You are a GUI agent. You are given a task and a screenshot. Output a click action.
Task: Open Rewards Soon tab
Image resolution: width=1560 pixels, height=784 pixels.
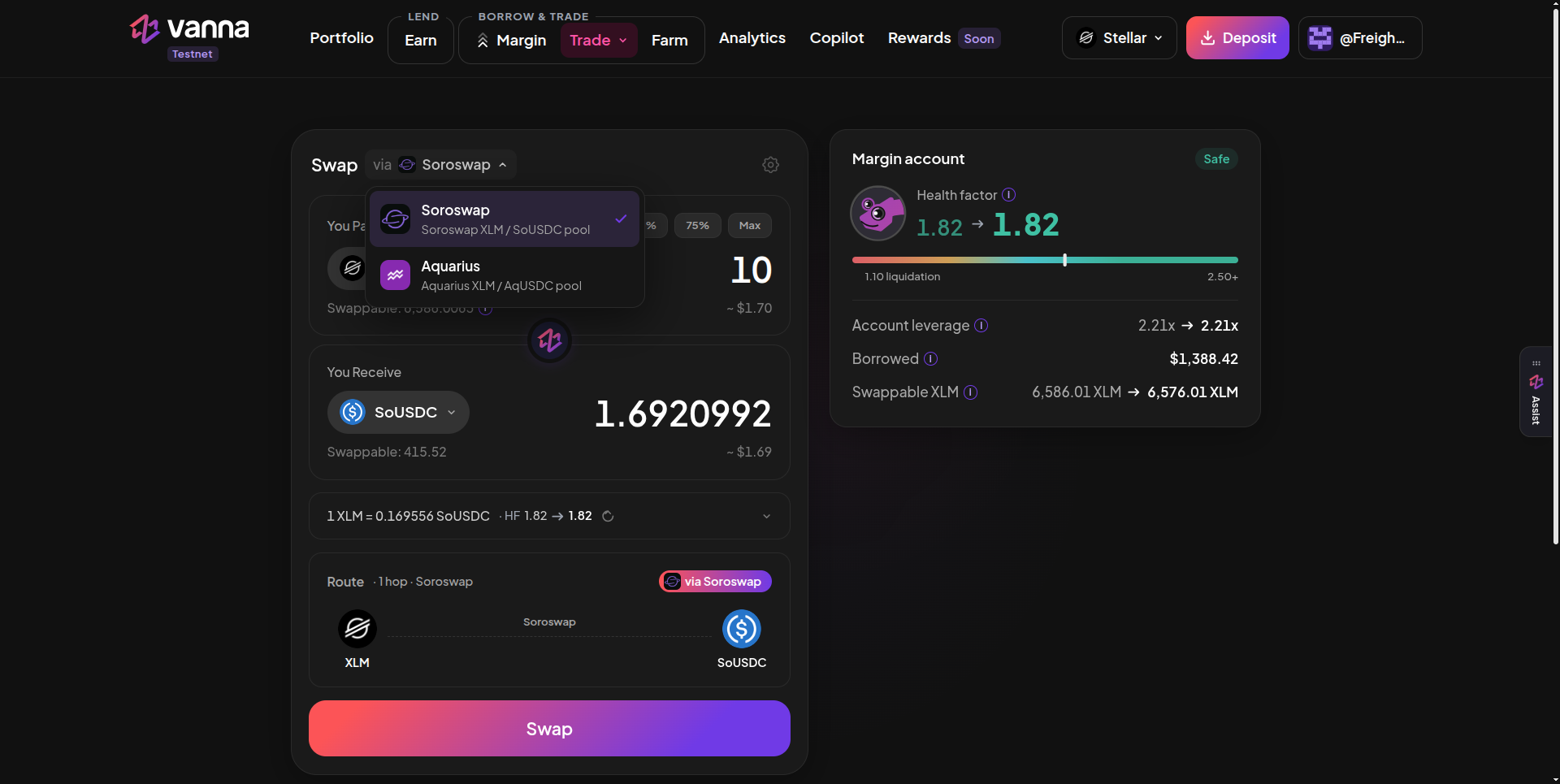click(x=943, y=38)
